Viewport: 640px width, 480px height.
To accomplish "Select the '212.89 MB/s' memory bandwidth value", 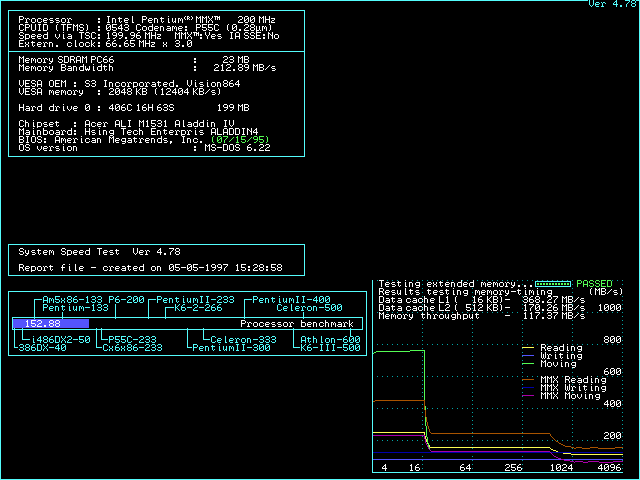I will pyautogui.click(x=244, y=68).
